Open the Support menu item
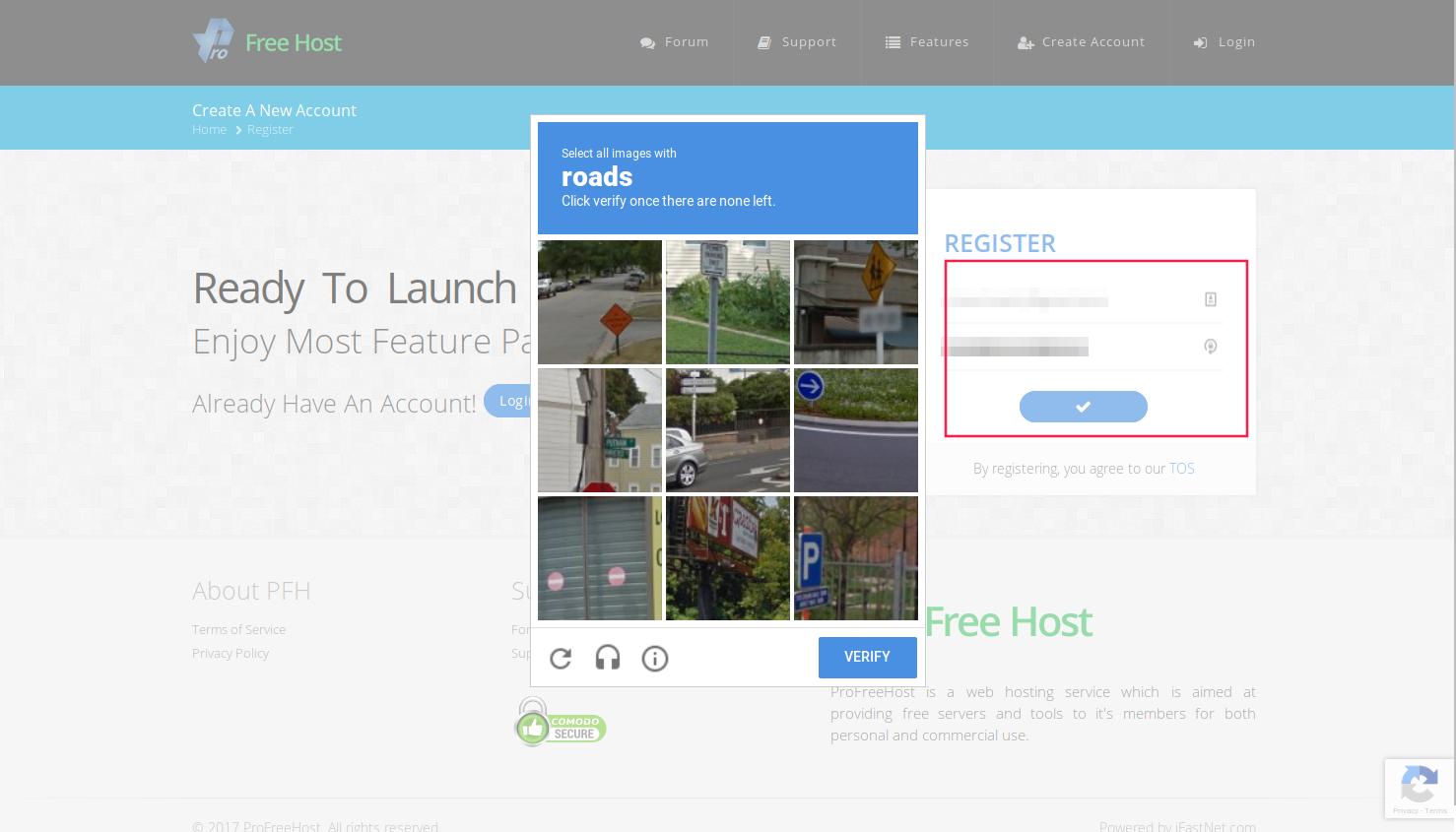This screenshot has width=1456, height=832. coord(797,42)
